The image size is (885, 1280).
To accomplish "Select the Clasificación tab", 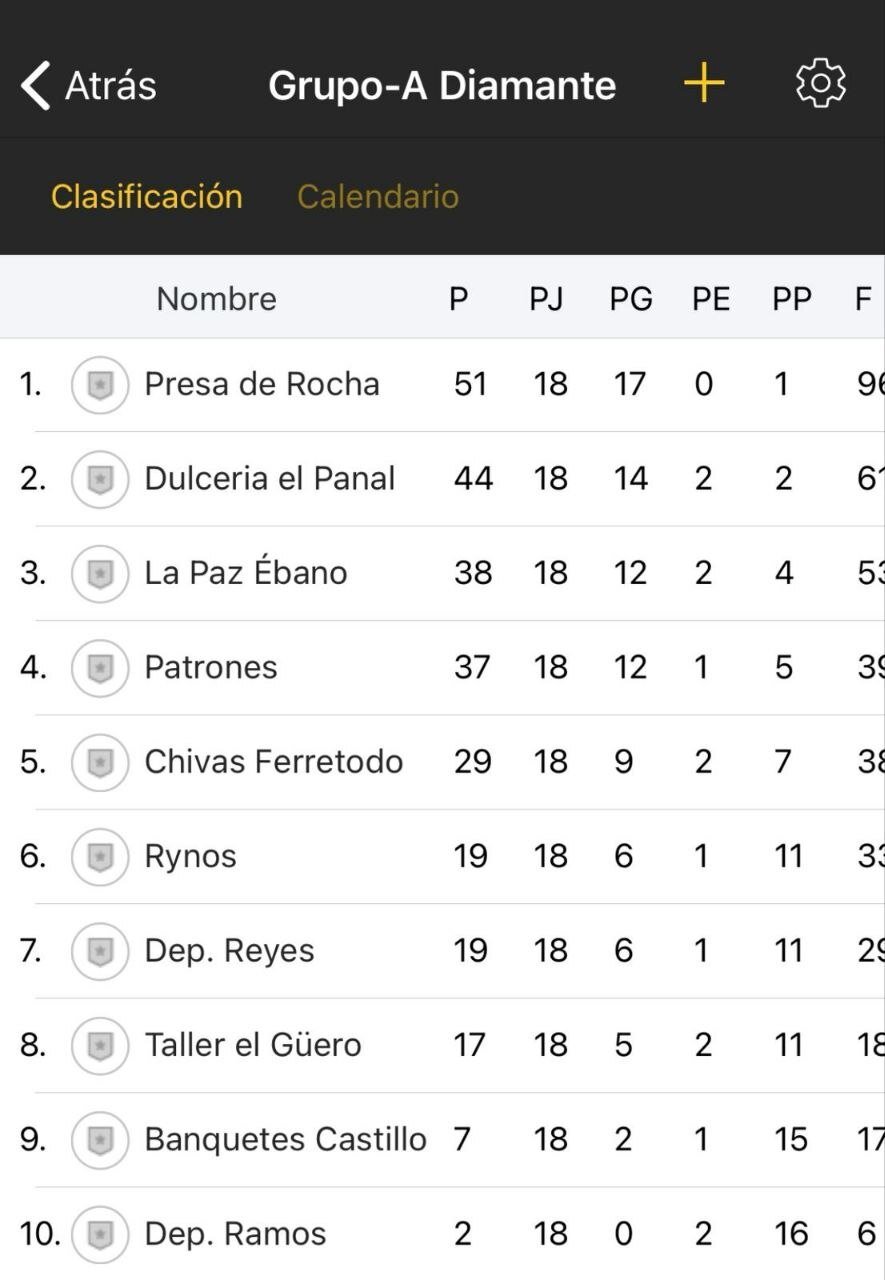I will pos(147,196).
